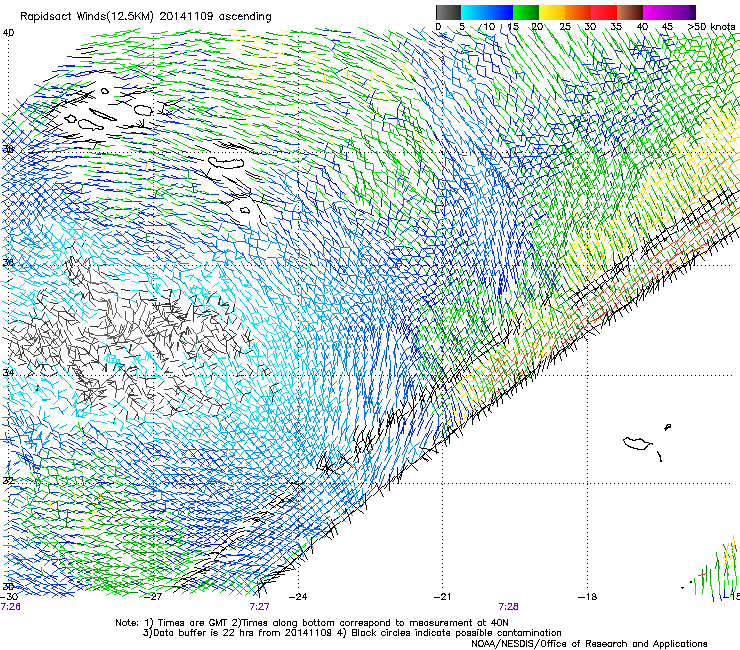
Task: Click the longitude axis label '-18'
Action: [x=588, y=597]
